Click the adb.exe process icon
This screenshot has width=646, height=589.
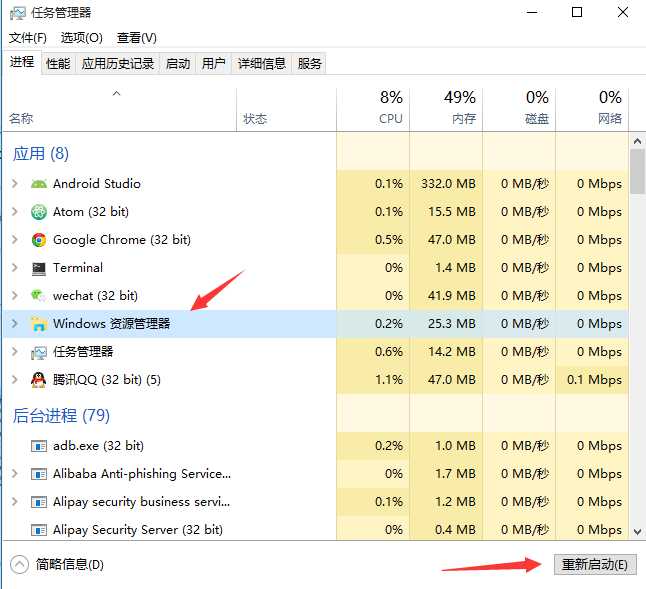pos(39,446)
